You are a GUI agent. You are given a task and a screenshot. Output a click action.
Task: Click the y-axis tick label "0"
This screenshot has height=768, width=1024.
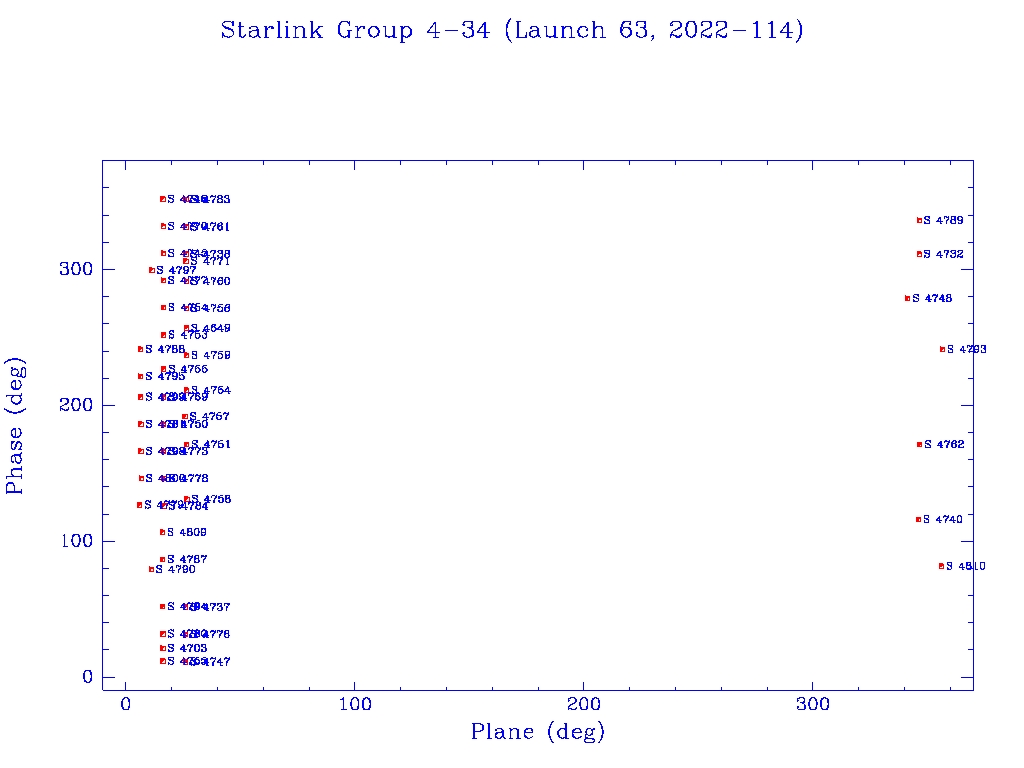click(88, 677)
